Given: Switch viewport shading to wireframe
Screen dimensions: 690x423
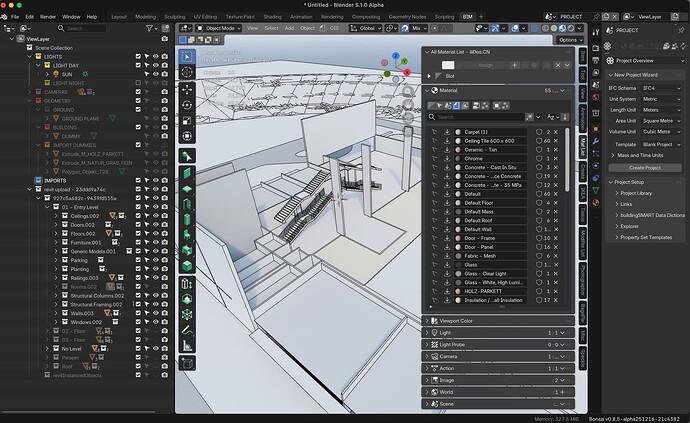Looking at the screenshot, I should (x=545, y=28).
